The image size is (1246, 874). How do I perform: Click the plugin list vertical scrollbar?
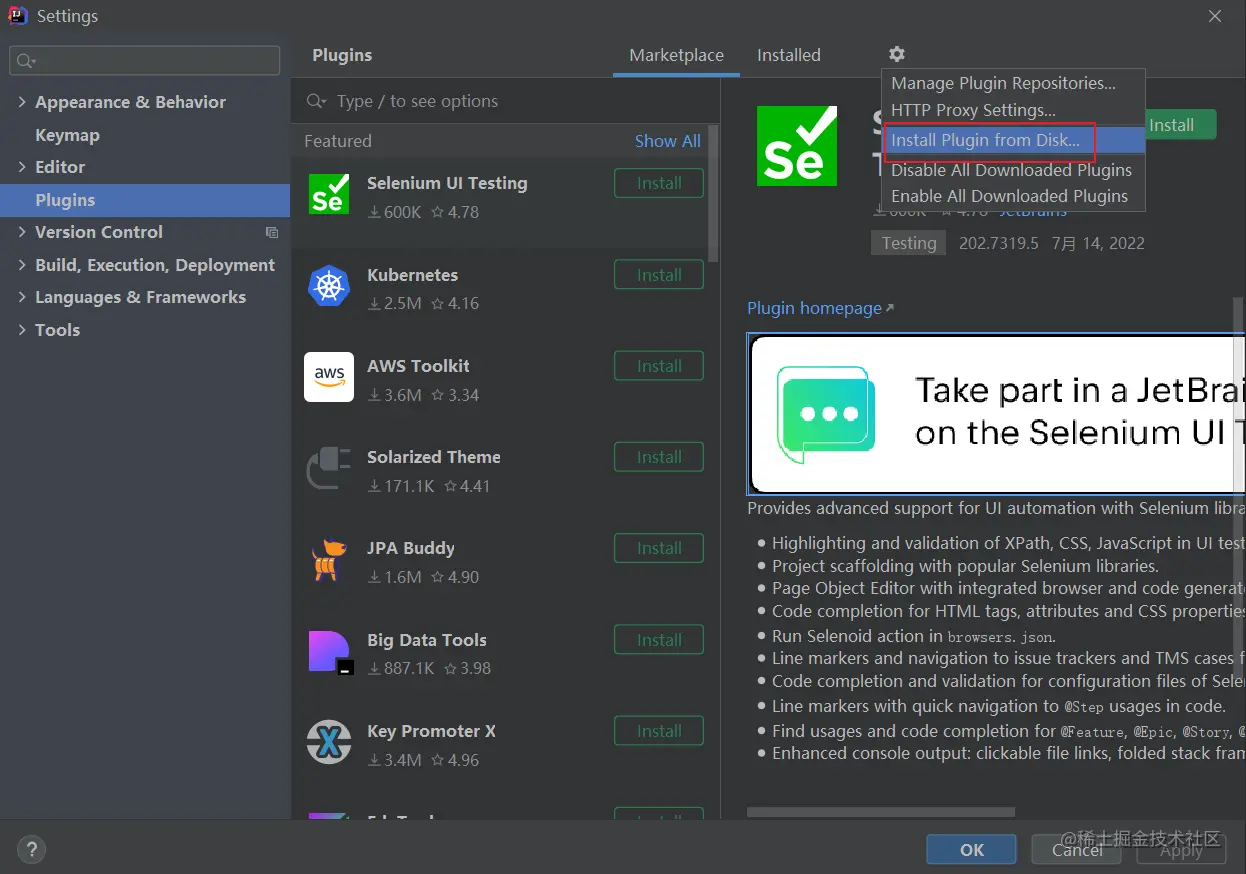713,192
